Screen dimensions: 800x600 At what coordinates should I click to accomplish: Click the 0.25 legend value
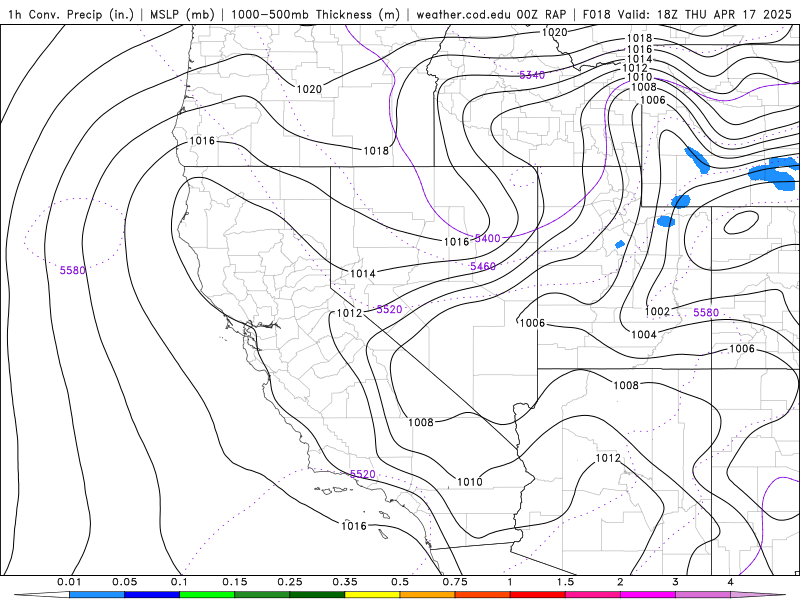[290, 582]
